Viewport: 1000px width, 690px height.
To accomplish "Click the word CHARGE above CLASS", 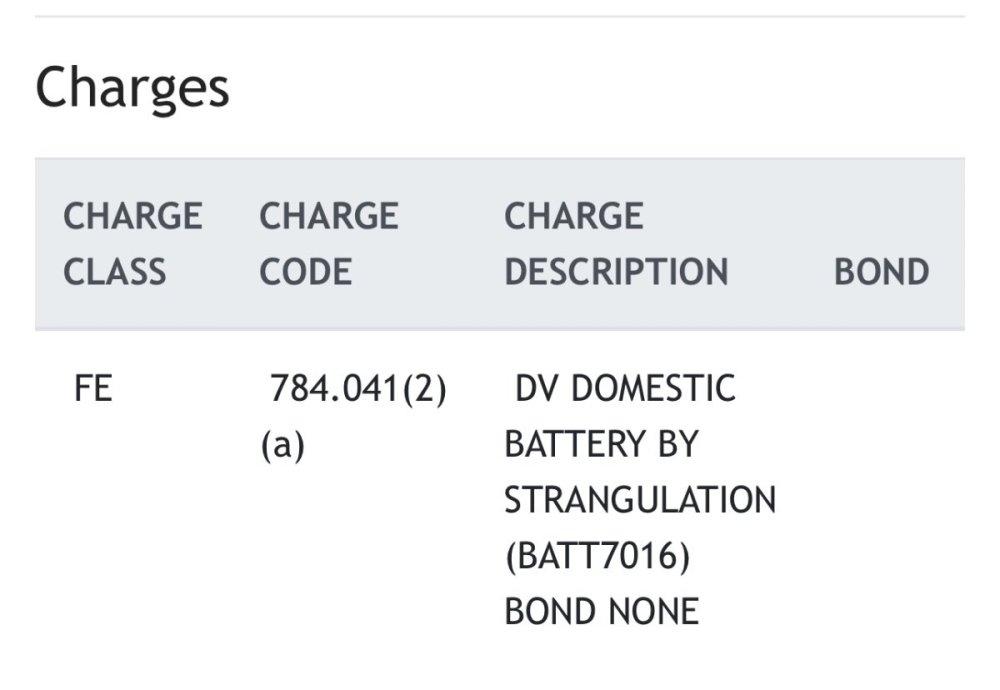I will (132, 216).
